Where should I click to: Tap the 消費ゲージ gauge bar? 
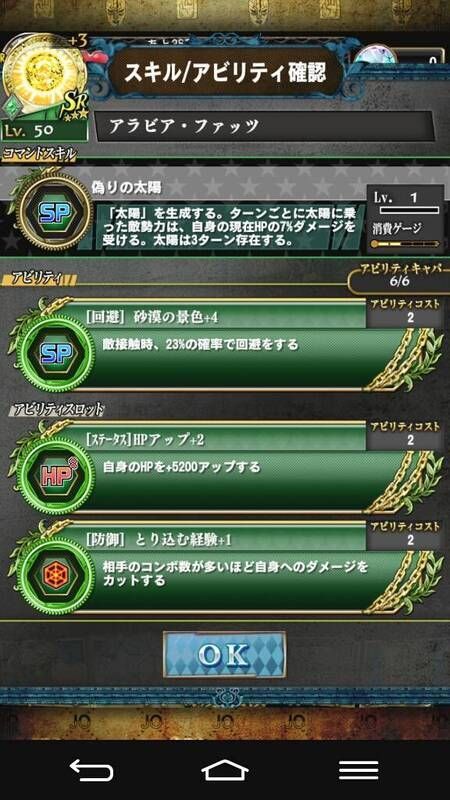405,244
